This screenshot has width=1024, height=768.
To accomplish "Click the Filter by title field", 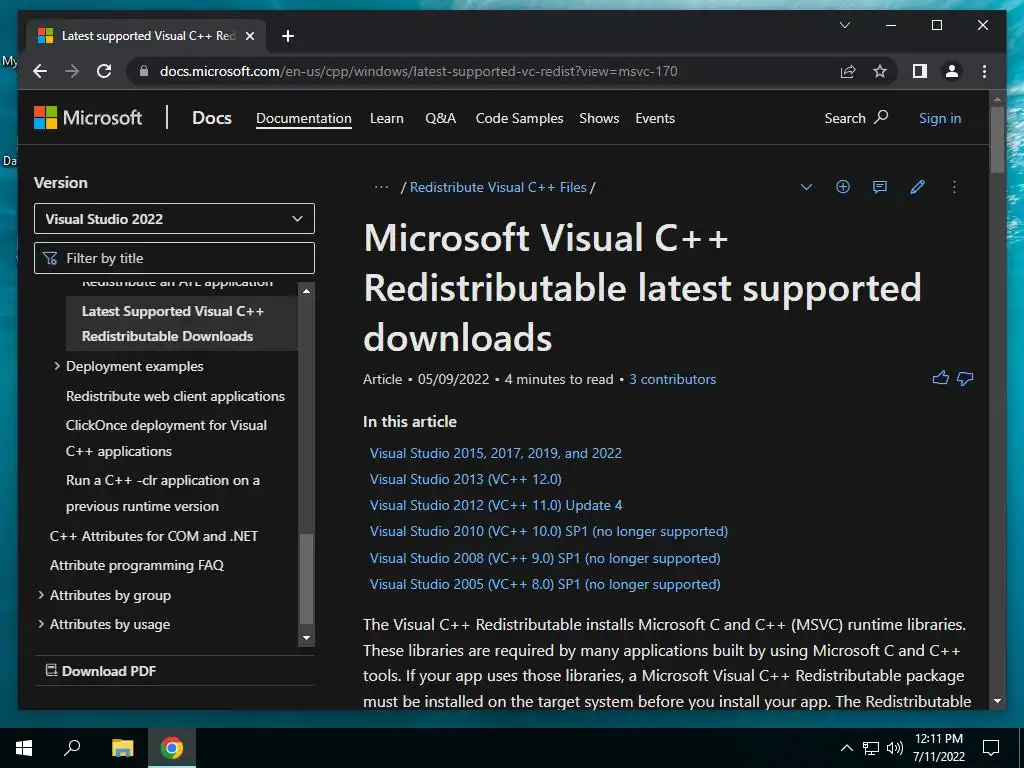I will coord(174,258).
